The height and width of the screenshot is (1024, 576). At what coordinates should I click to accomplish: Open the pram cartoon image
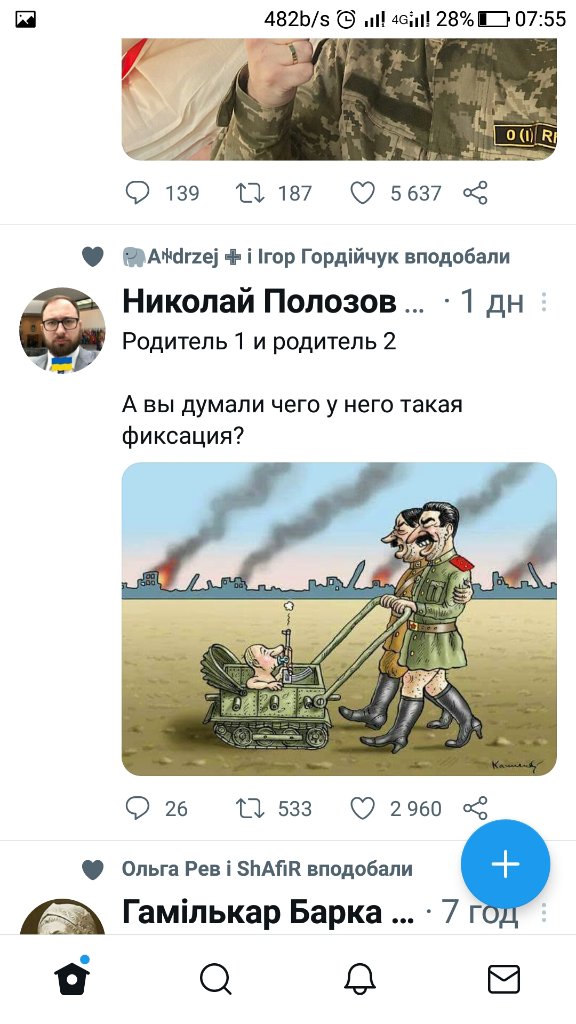tap(339, 618)
